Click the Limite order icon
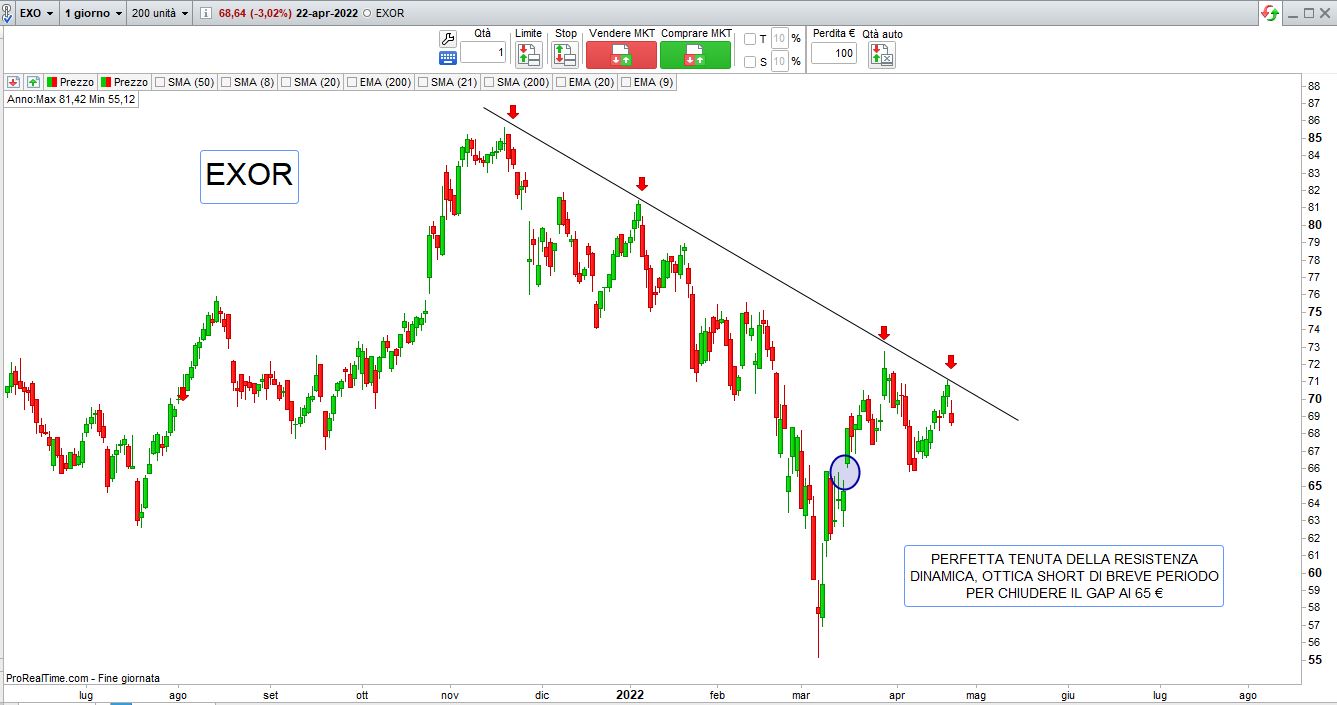The height and width of the screenshot is (705, 1337). (528, 55)
